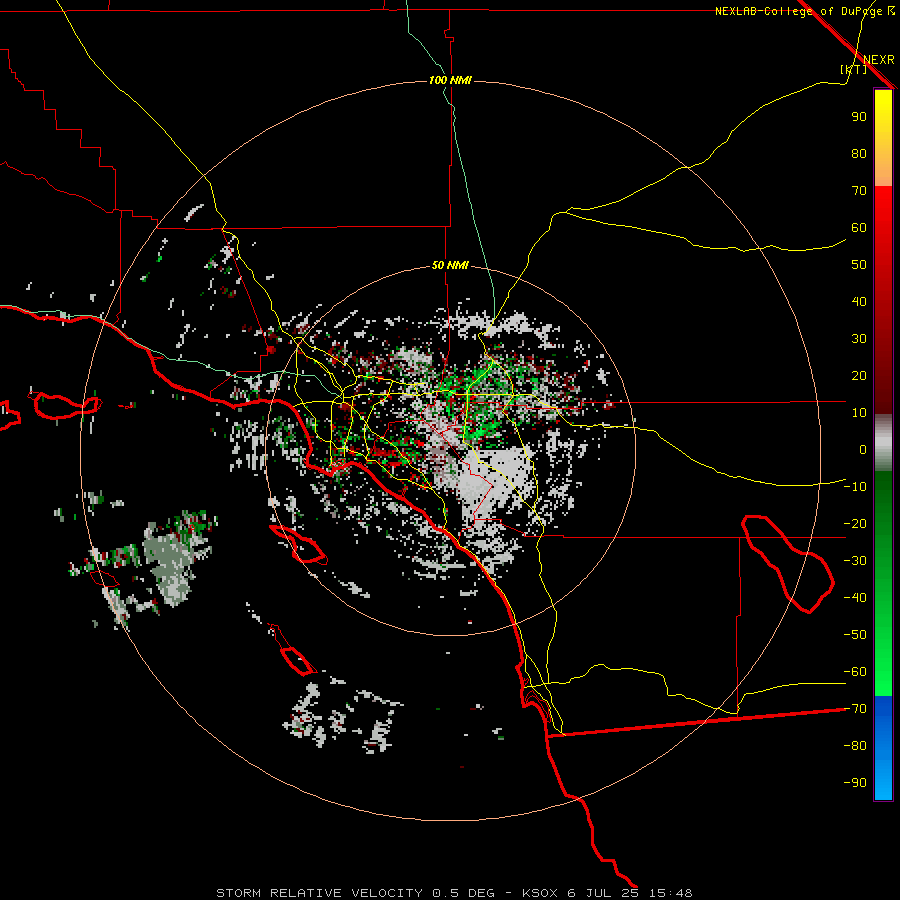Screen dimensions: 900x900
Task: Click the 50 NMI range ring label
Action: tap(450, 265)
